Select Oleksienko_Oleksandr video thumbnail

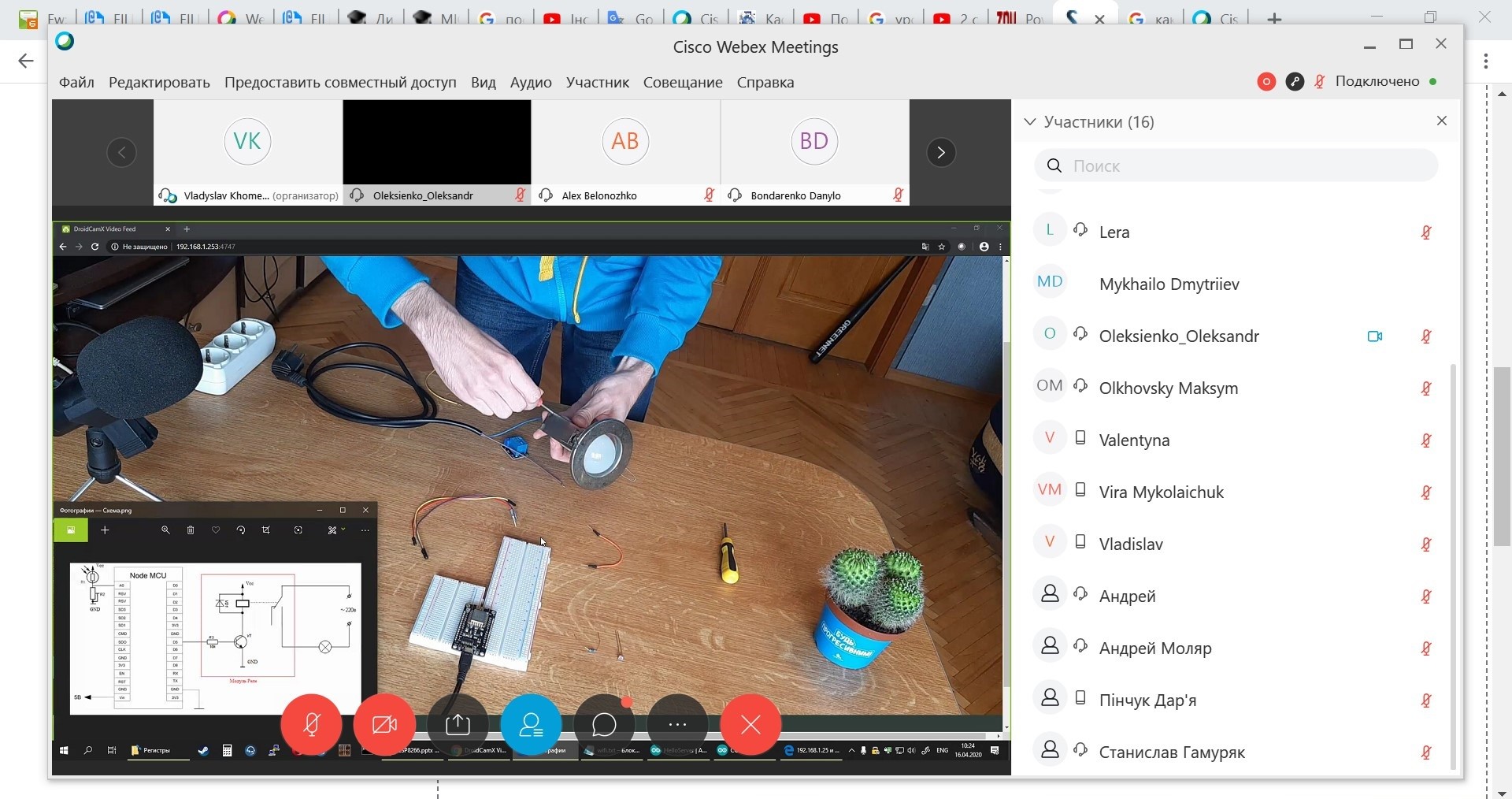click(x=437, y=152)
